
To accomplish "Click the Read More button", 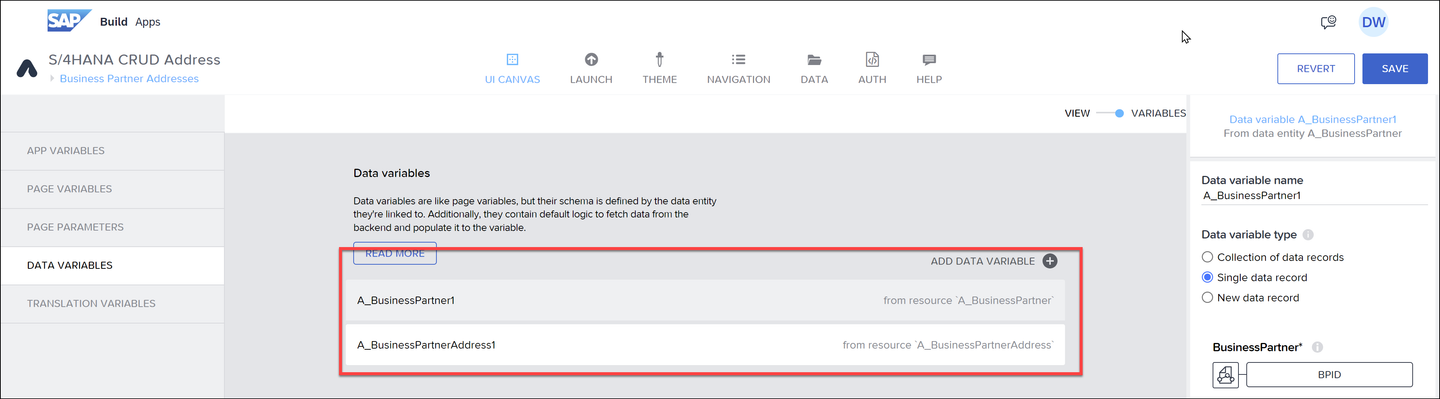I will 395,253.
